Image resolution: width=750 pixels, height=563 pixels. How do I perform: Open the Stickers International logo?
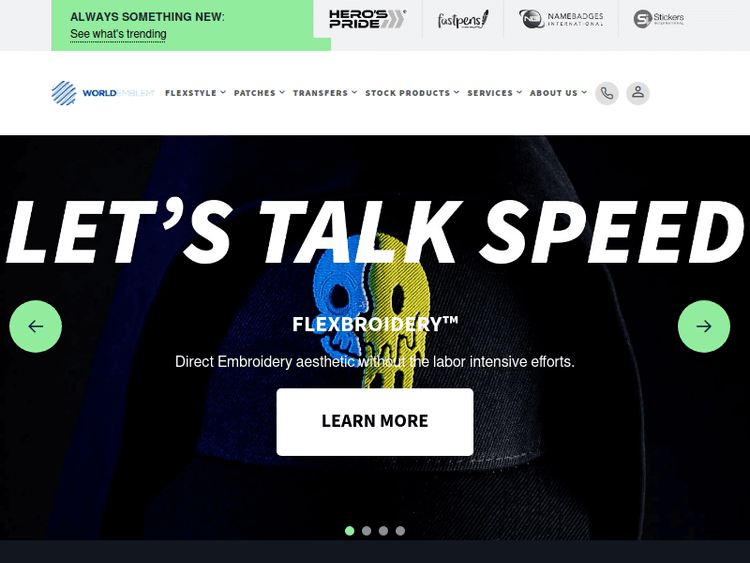pyautogui.click(x=659, y=19)
